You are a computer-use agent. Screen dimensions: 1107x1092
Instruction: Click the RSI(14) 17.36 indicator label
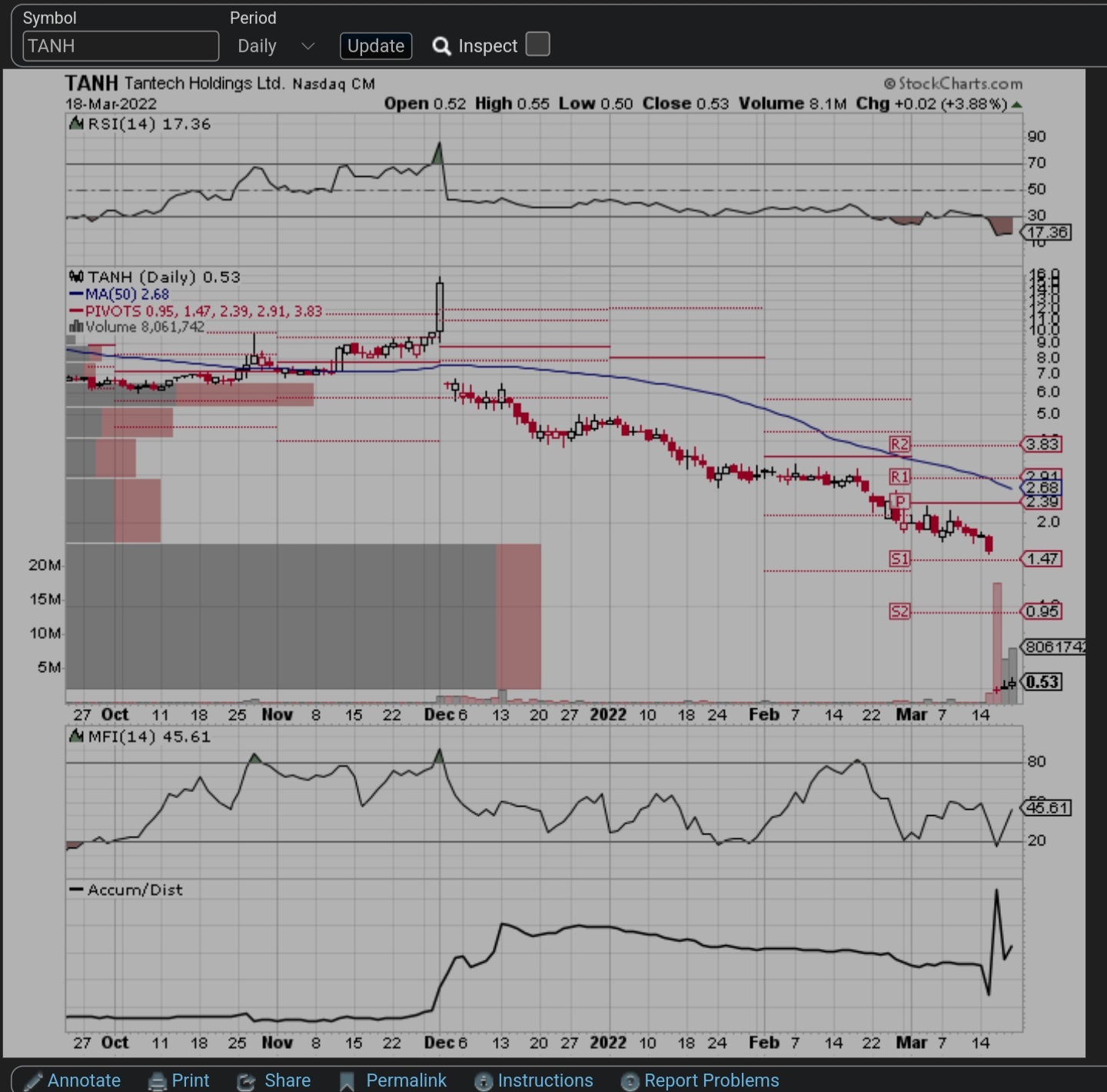tap(141, 124)
